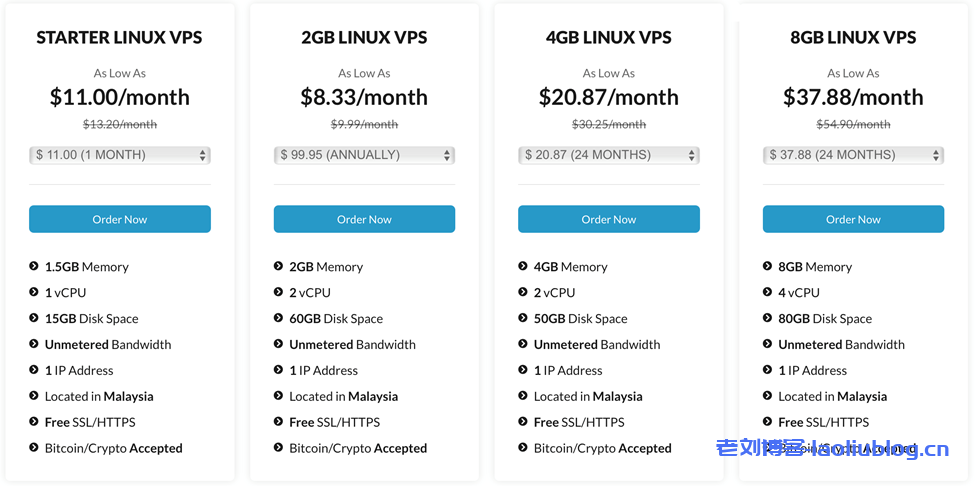Viewport: 975px width, 486px height.
Task: Order the Starter Linux VPS plan
Action: 120,219
